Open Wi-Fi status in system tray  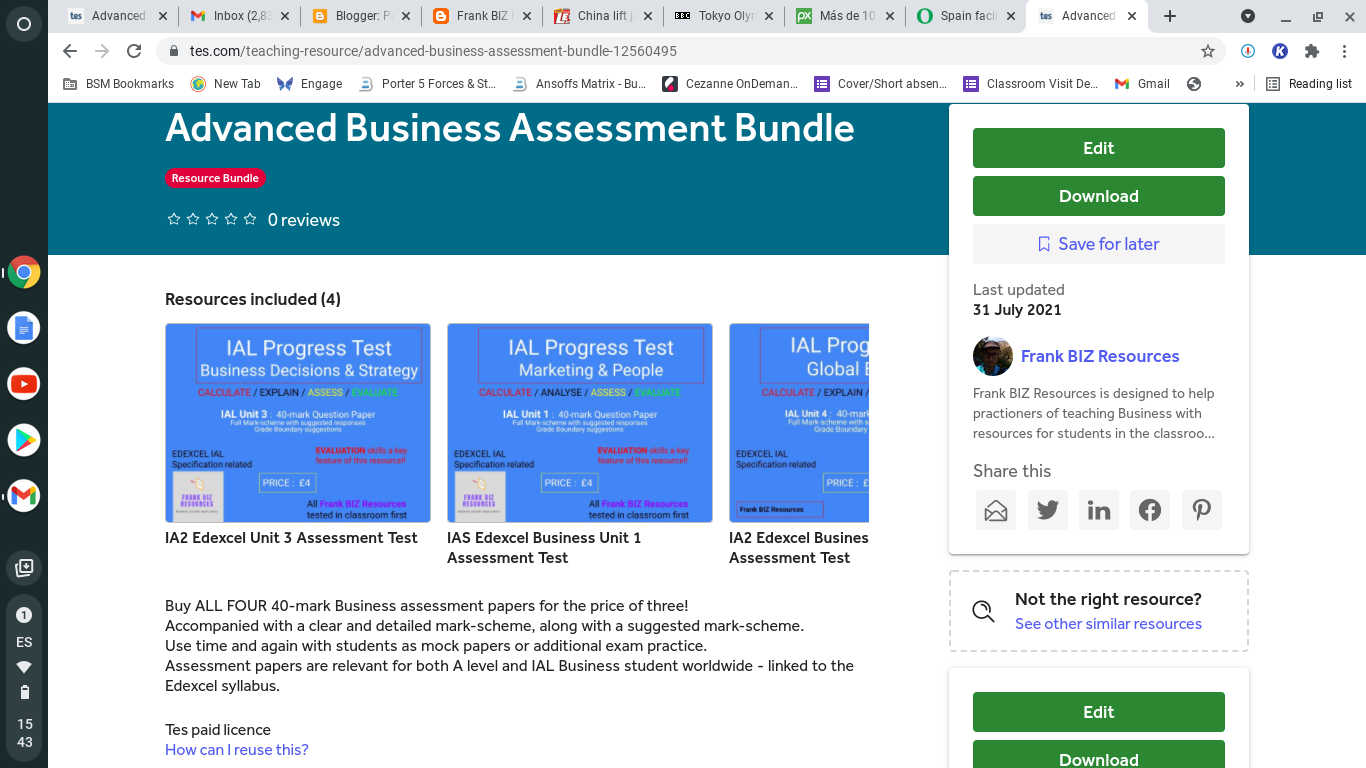click(x=24, y=667)
